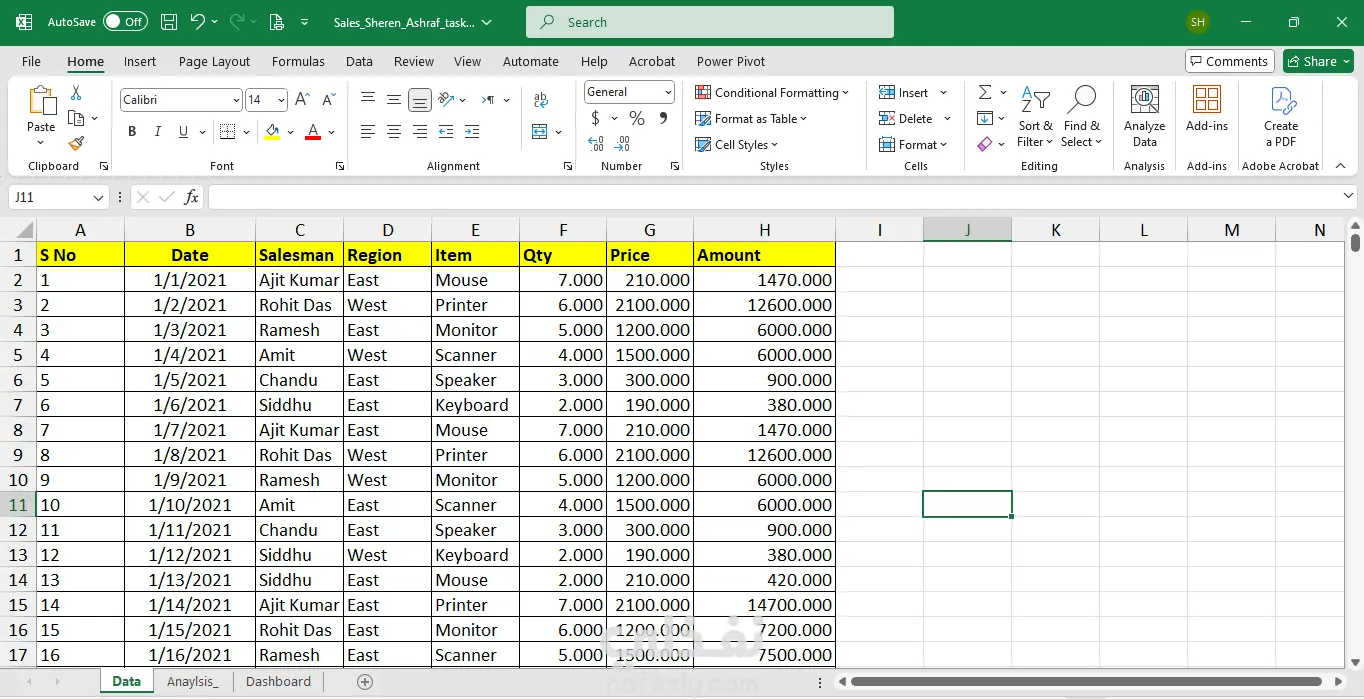
Task: Click the Cut scissors icon
Action: (76, 93)
